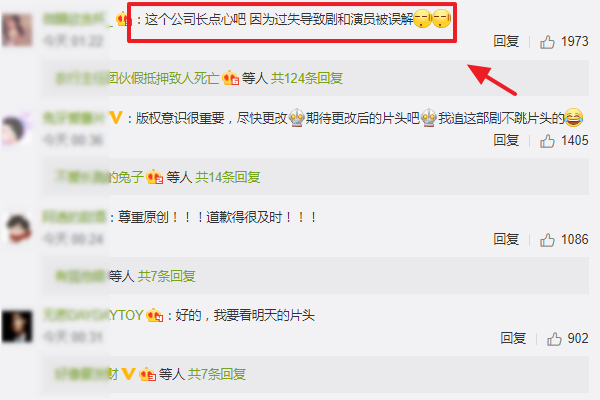Like the 尊重原创 comment with 1086 likes
The width and height of the screenshot is (600, 400).
pos(547,240)
